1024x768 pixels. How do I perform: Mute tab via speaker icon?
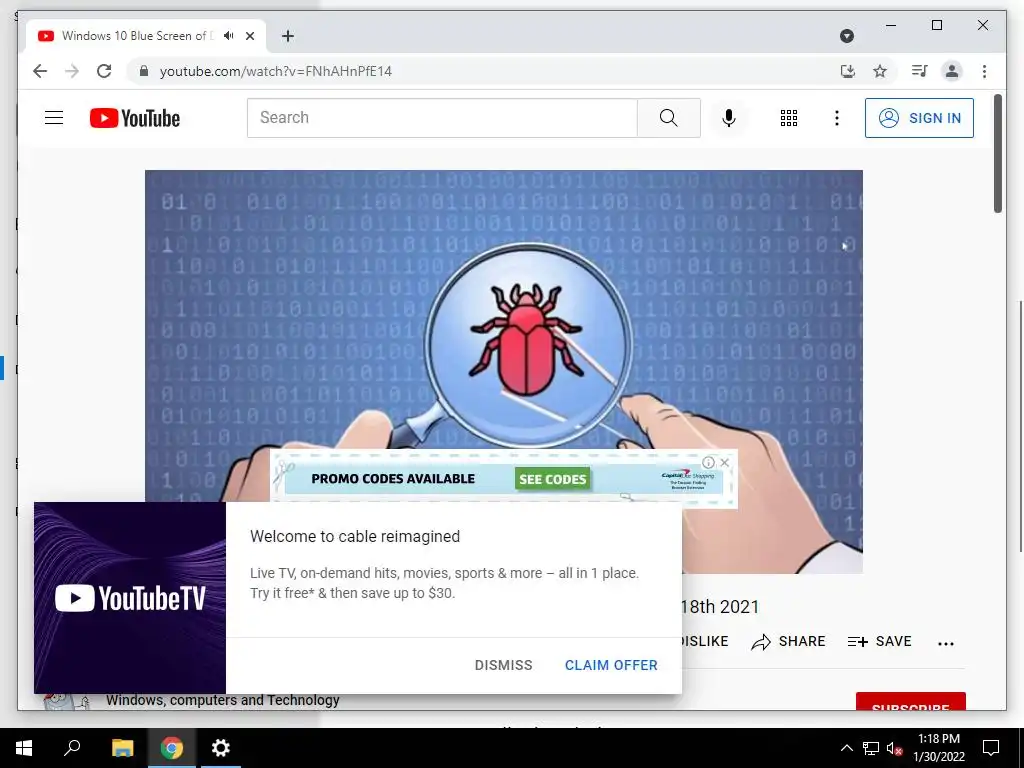pos(229,35)
